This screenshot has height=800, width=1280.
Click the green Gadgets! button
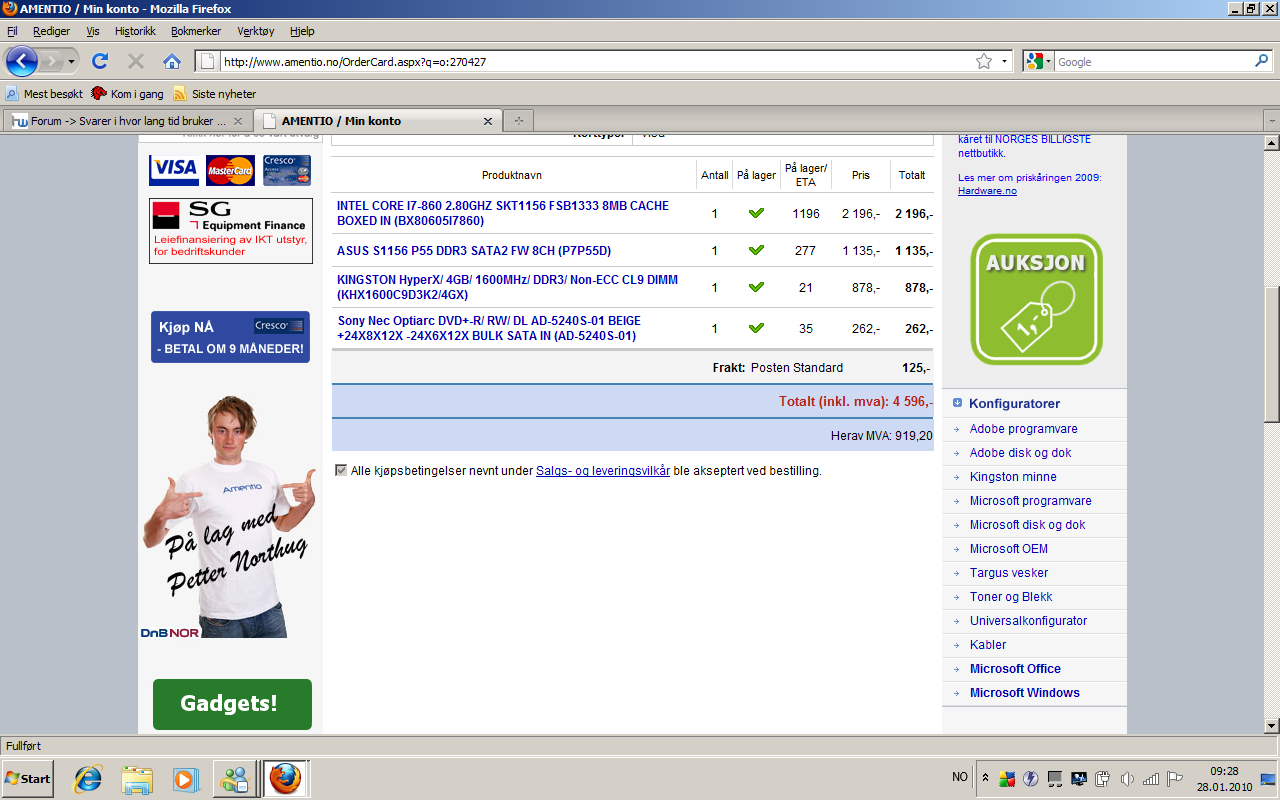[232, 704]
